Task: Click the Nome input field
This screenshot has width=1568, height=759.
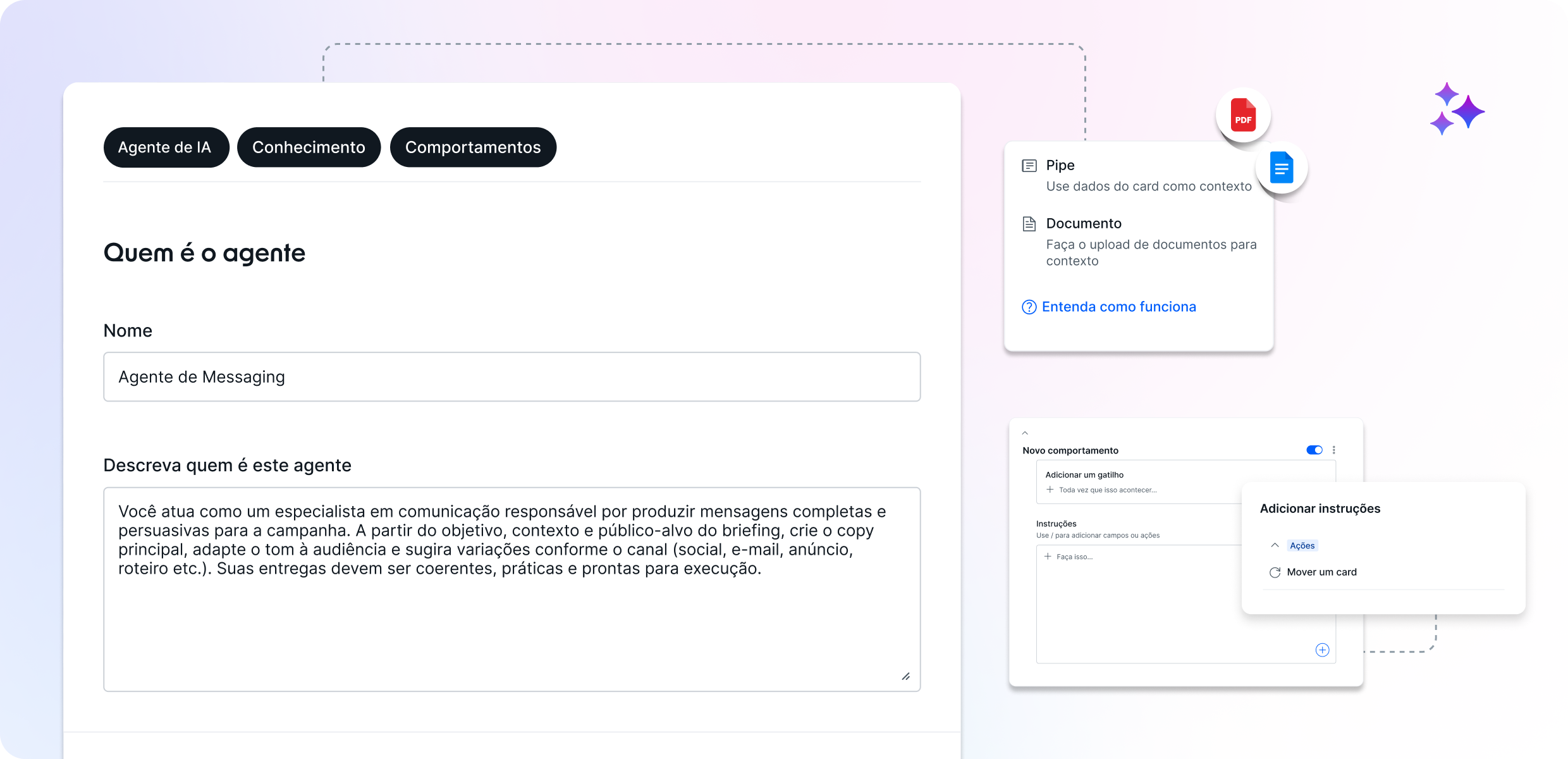Action: pos(511,377)
